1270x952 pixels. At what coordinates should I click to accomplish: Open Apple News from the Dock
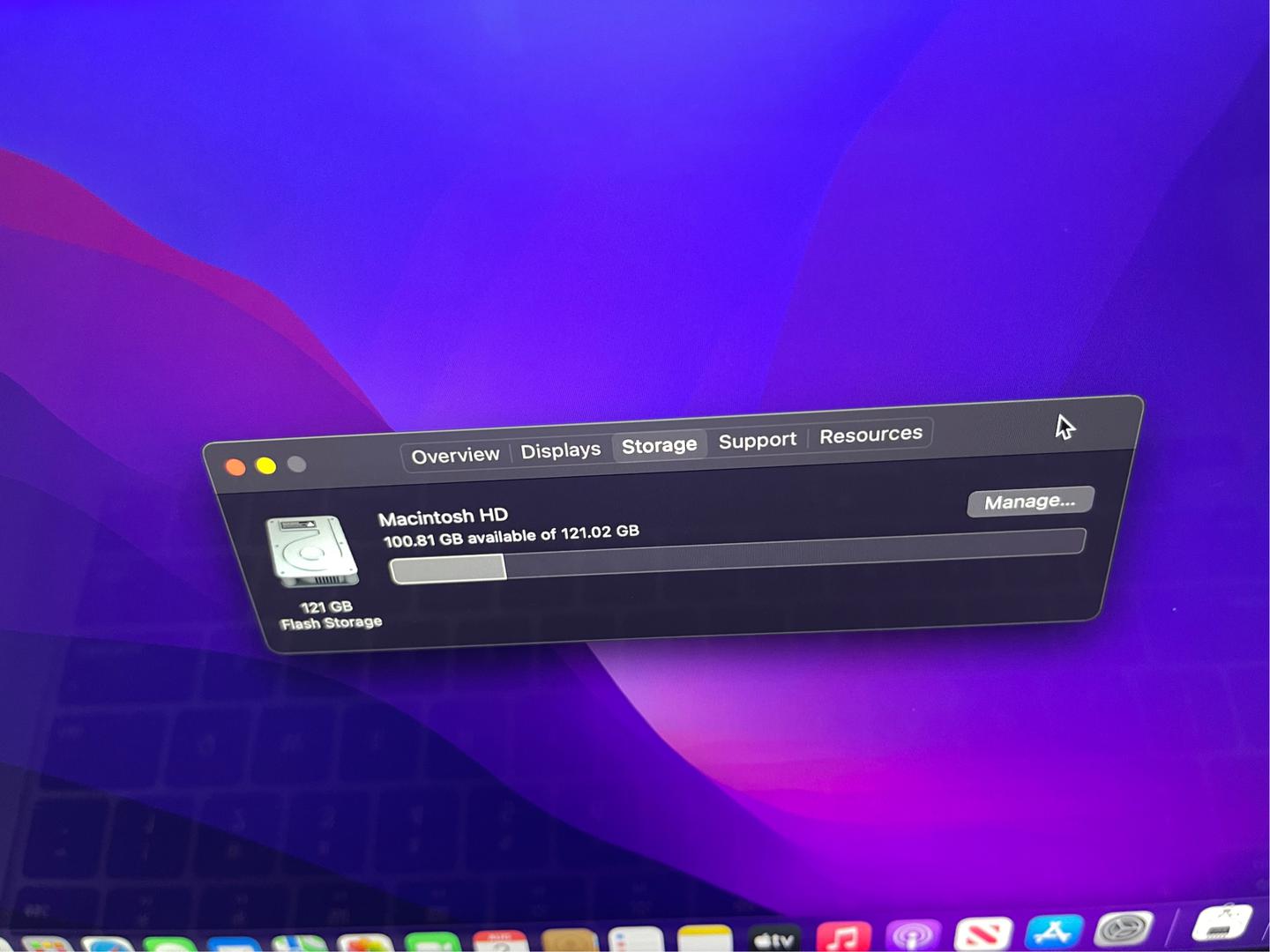click(x=982, y=933)
